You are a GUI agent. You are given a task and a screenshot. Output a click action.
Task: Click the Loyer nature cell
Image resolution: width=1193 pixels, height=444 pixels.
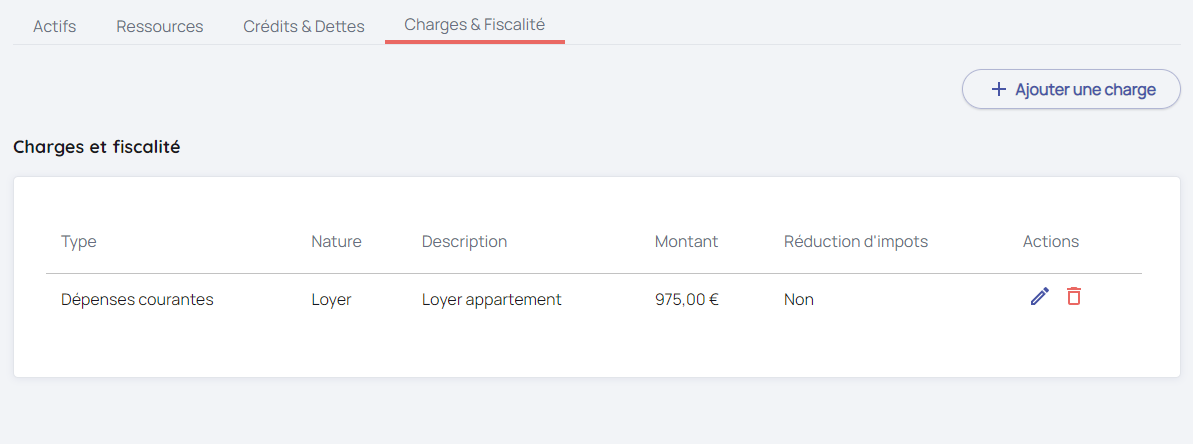331,299
